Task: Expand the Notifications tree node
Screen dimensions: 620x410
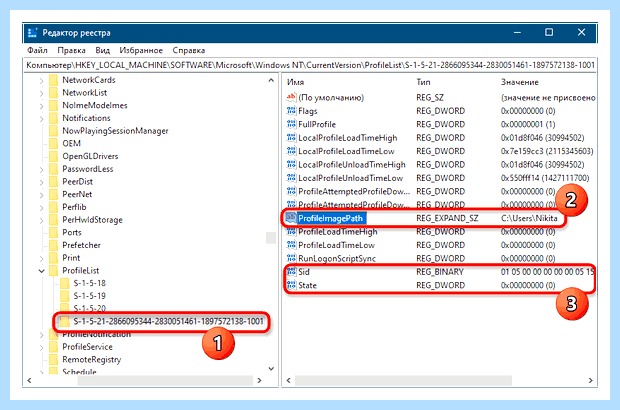Action: click(x=42, y=118)
